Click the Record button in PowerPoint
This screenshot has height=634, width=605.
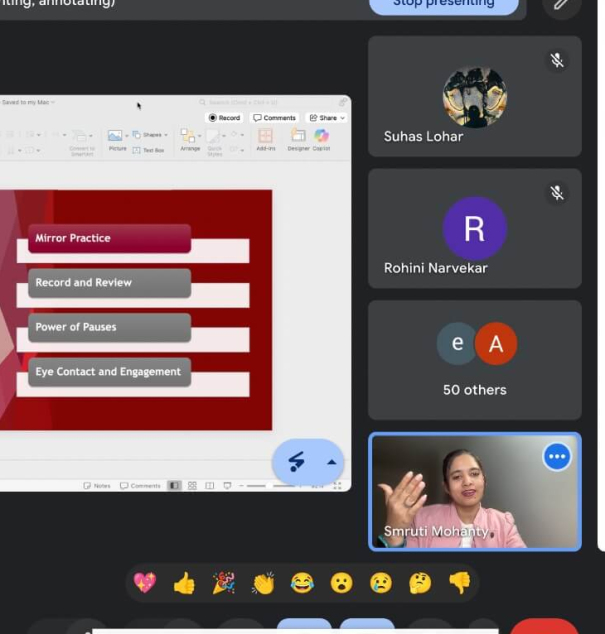pos(225,118)
